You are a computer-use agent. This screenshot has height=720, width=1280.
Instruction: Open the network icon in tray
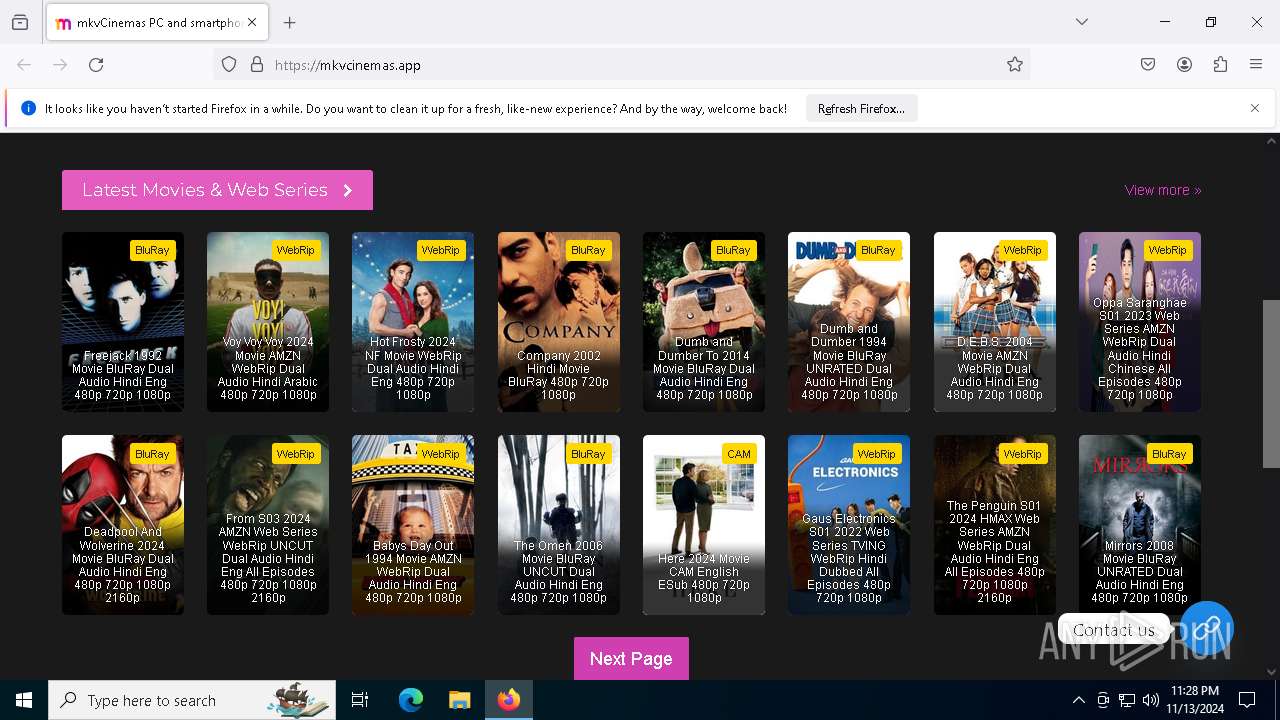click(1127, 700)
